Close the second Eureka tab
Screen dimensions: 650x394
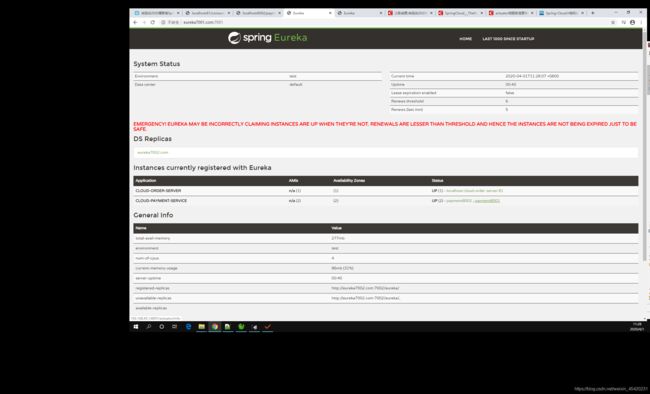click(x=381, y=13)
